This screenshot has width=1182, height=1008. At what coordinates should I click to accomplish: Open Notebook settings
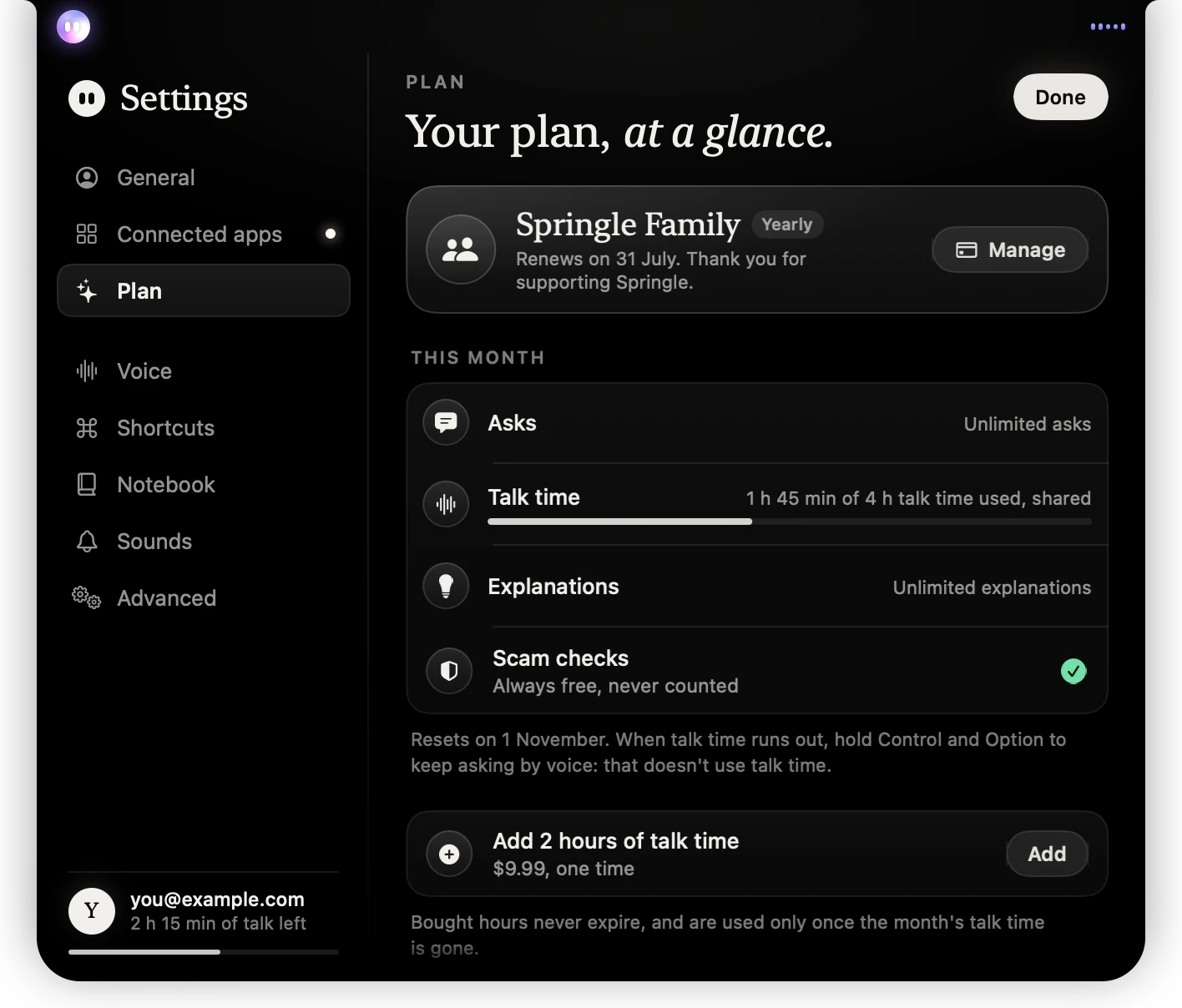204,485
